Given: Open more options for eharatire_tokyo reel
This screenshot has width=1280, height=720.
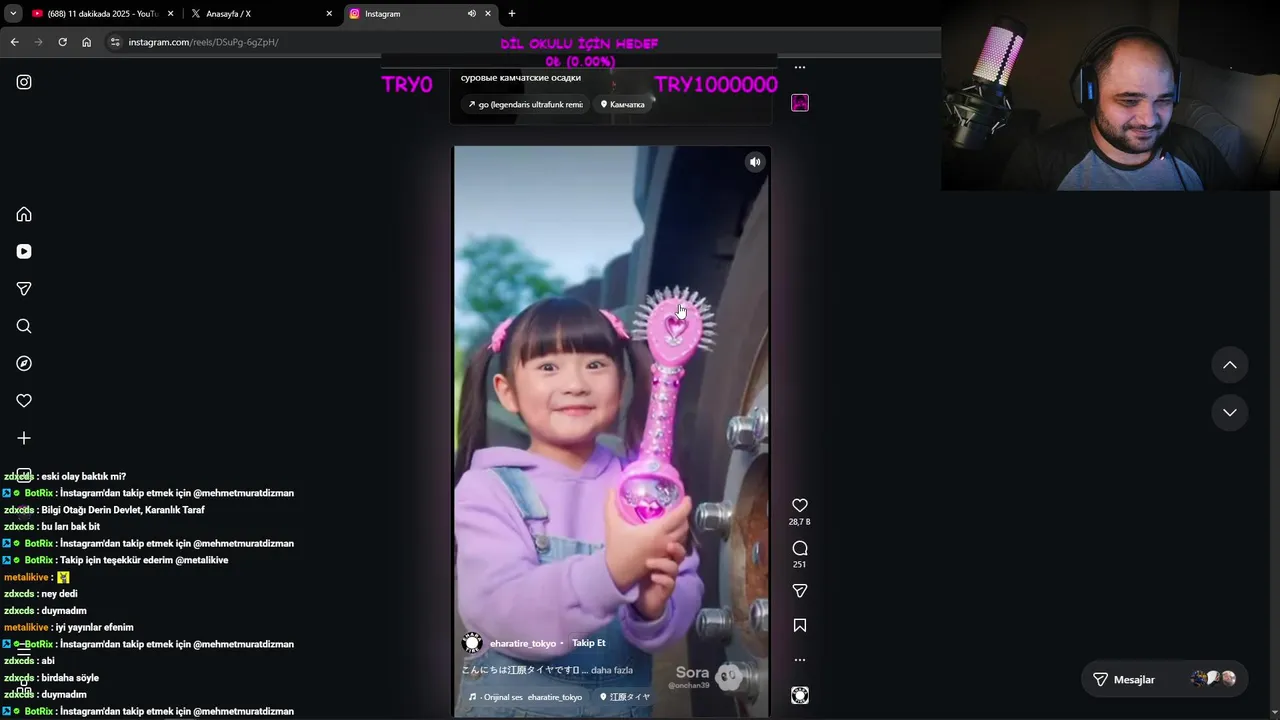Looking at the screenshot, I should pyautogui.click(x=800, y=660).
